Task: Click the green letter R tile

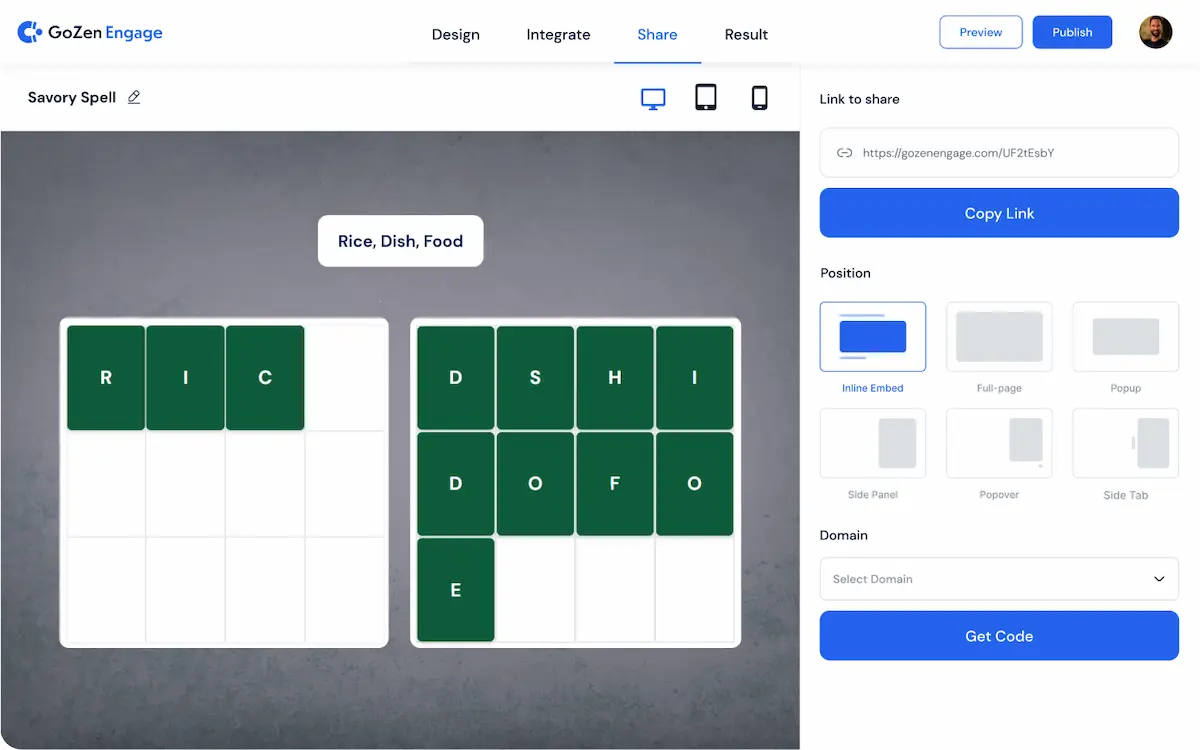Action: [x=106, y=378]
